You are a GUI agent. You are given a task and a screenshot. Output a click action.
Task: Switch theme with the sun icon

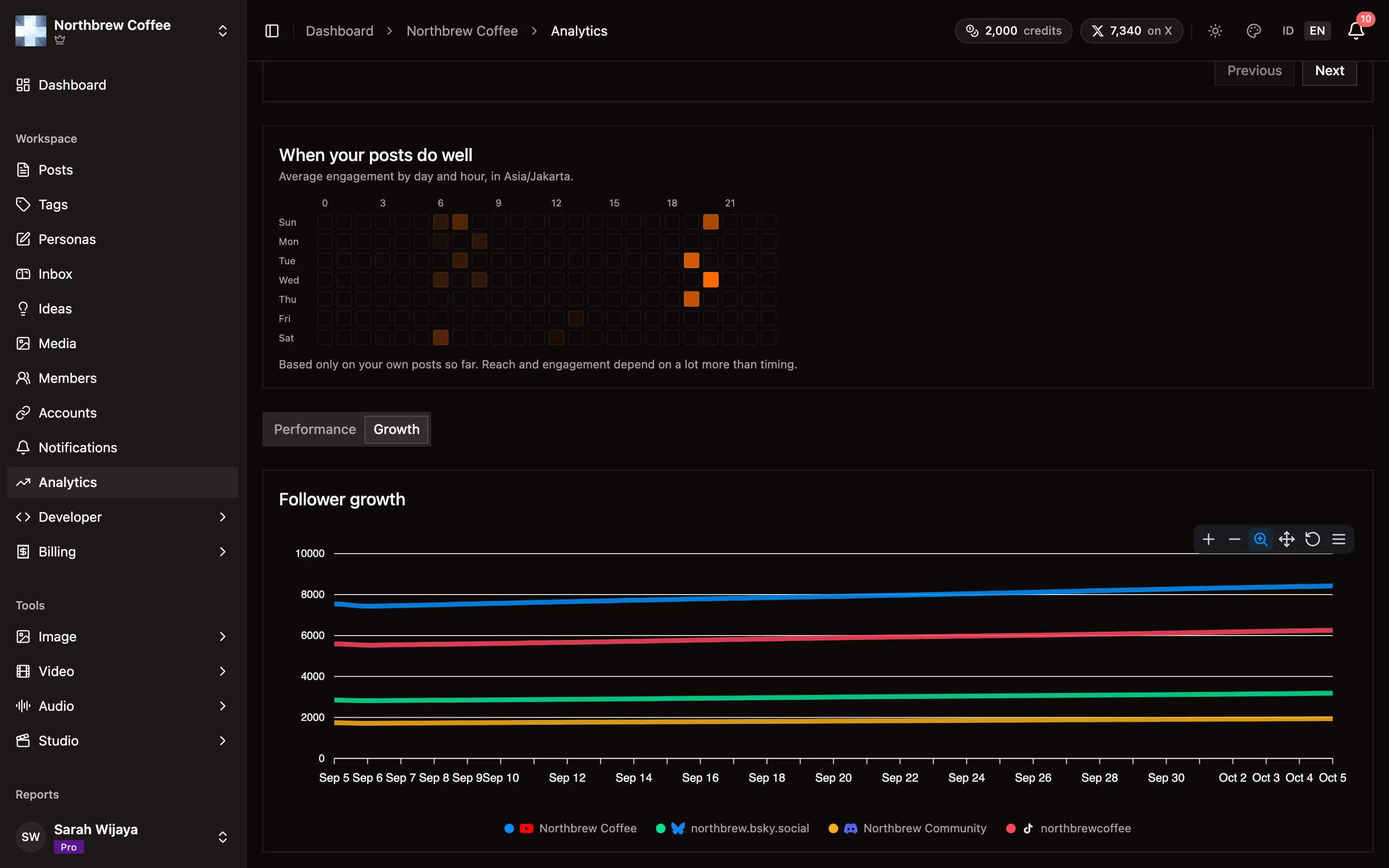[1215, 31]
